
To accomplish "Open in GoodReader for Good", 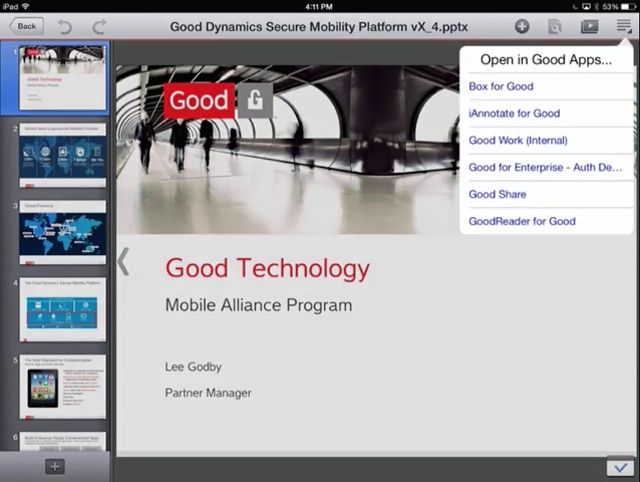I will [x=546, y=221].
